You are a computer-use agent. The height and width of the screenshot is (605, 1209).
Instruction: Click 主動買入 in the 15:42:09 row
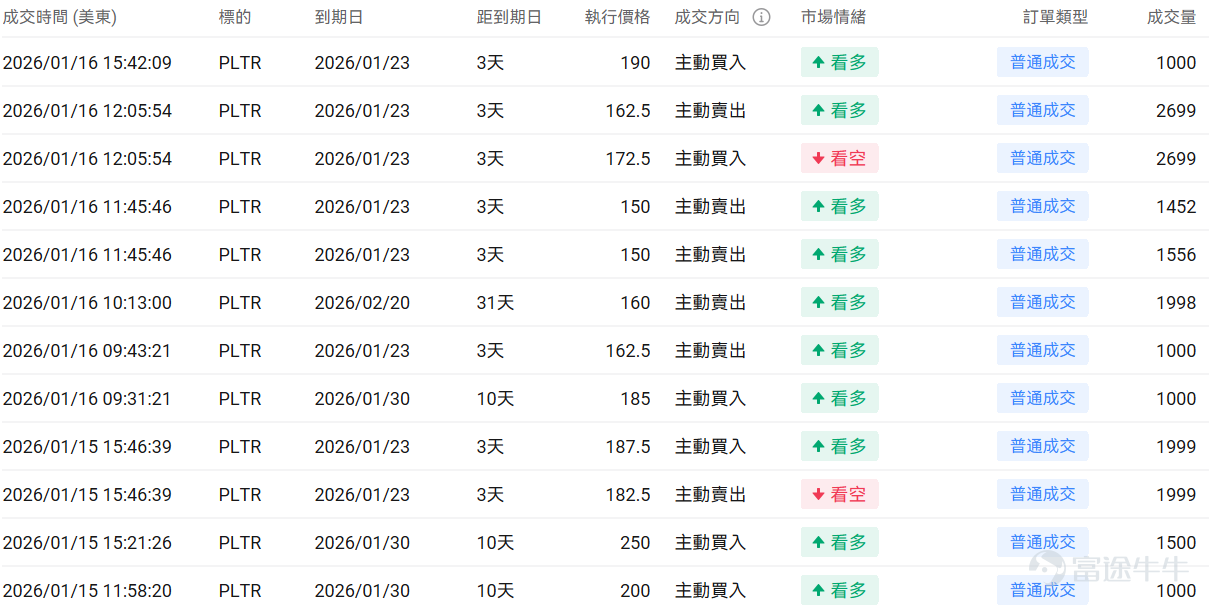click(711, 63)
